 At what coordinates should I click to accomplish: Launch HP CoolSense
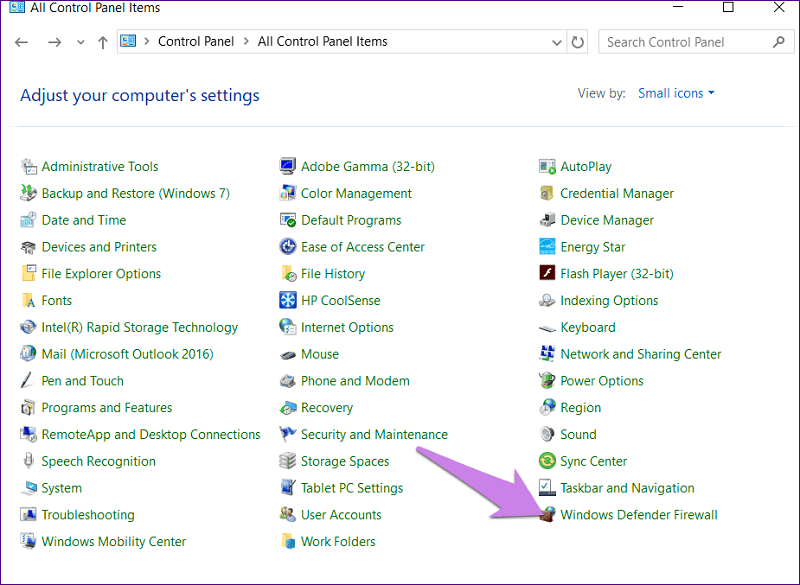[339, 299]
